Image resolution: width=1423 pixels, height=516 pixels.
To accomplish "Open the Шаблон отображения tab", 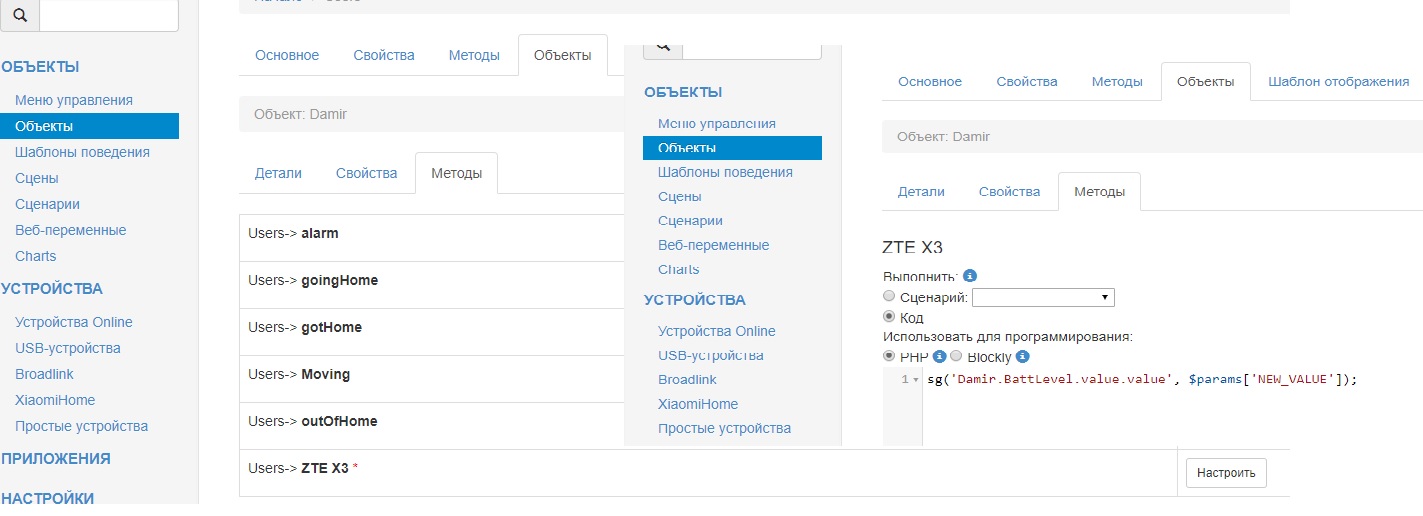I will point(1338,82).
